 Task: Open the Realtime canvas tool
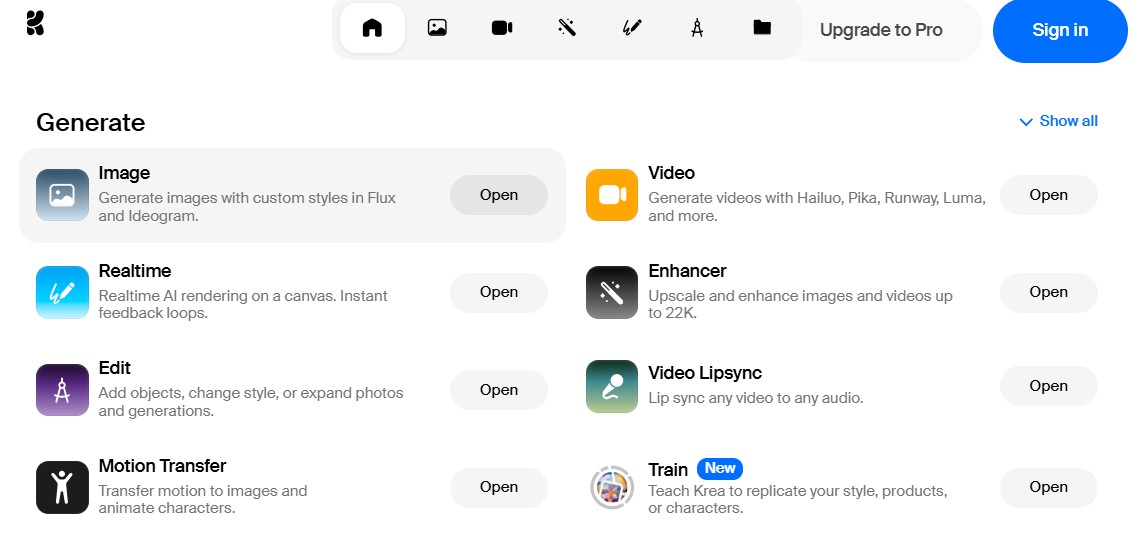498,292
